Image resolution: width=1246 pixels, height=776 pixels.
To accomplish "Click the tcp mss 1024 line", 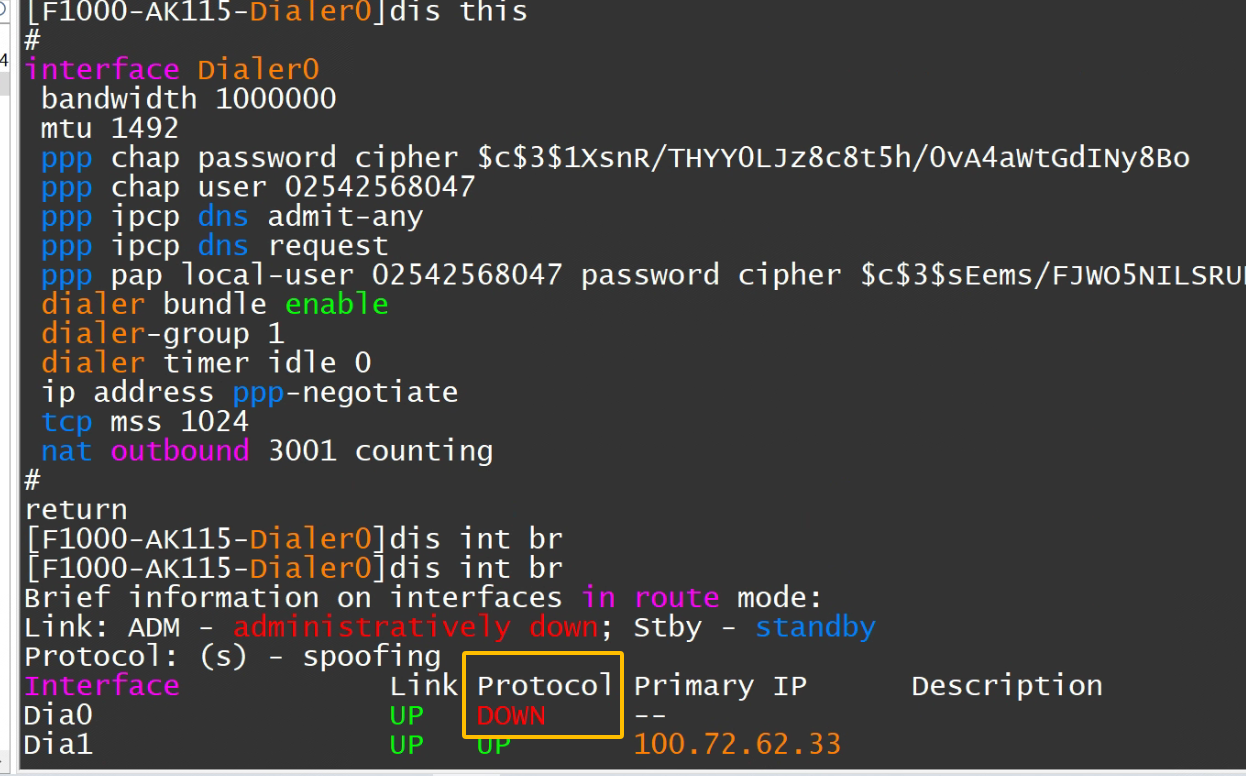I will pyautogui.click(x=145, y=421).
